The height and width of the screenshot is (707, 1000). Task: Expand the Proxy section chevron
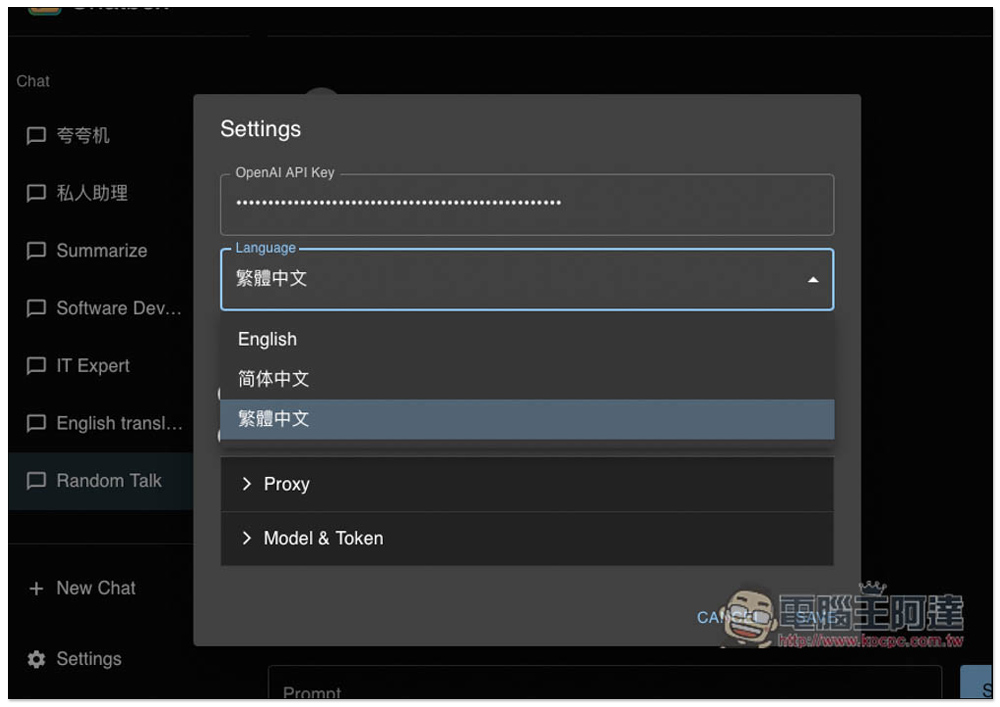(x=246, y=484)
